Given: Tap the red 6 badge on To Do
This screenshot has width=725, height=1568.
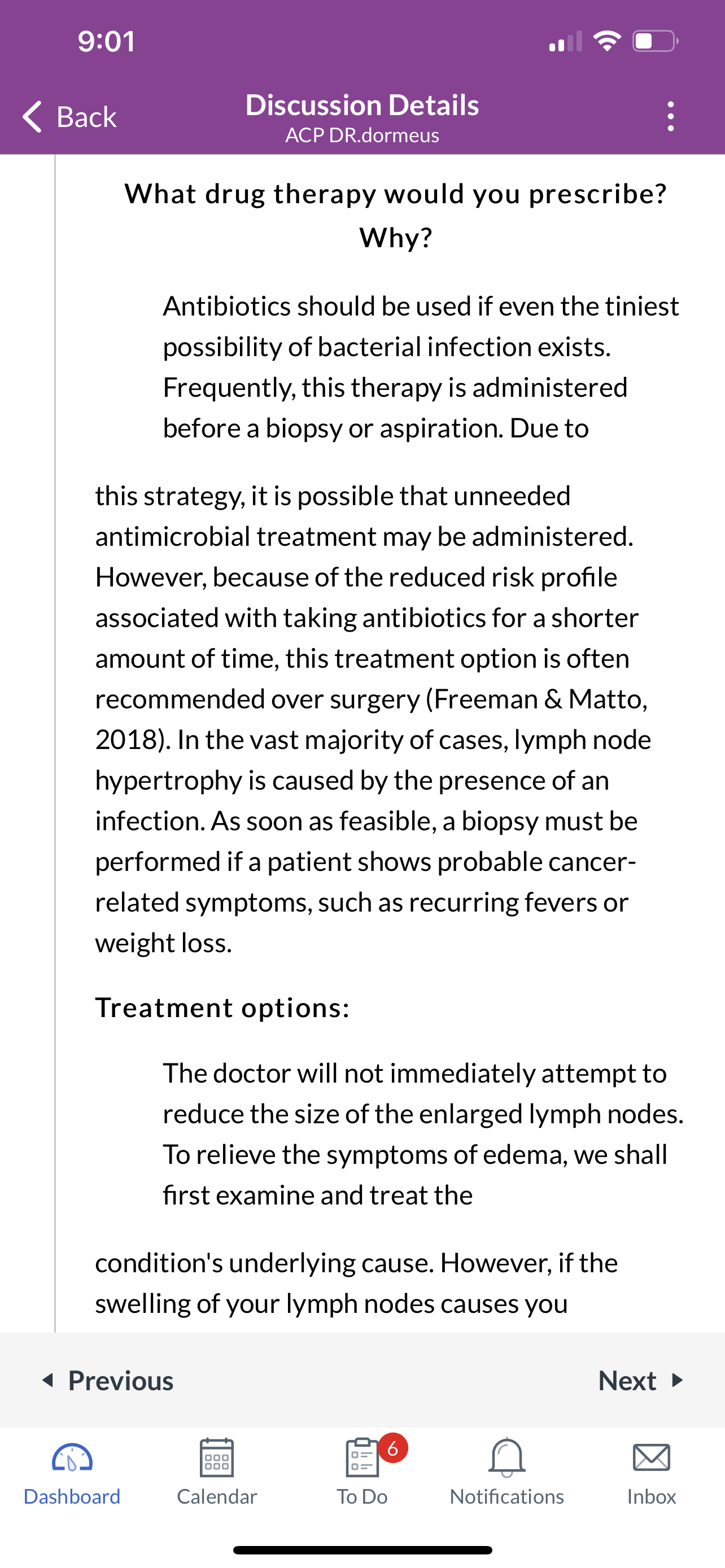Looking at the screenshot, I should (392, 1449).
